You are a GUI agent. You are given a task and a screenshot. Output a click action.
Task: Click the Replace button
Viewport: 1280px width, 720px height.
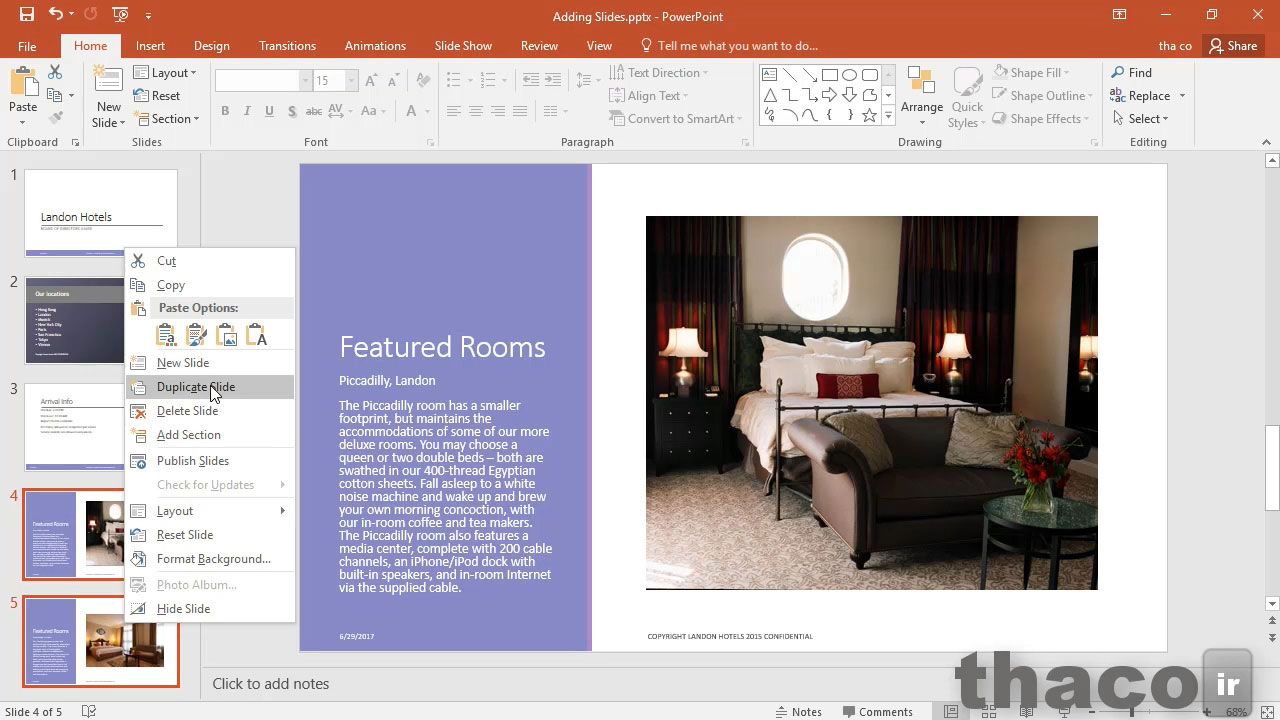pos(1148,95)
